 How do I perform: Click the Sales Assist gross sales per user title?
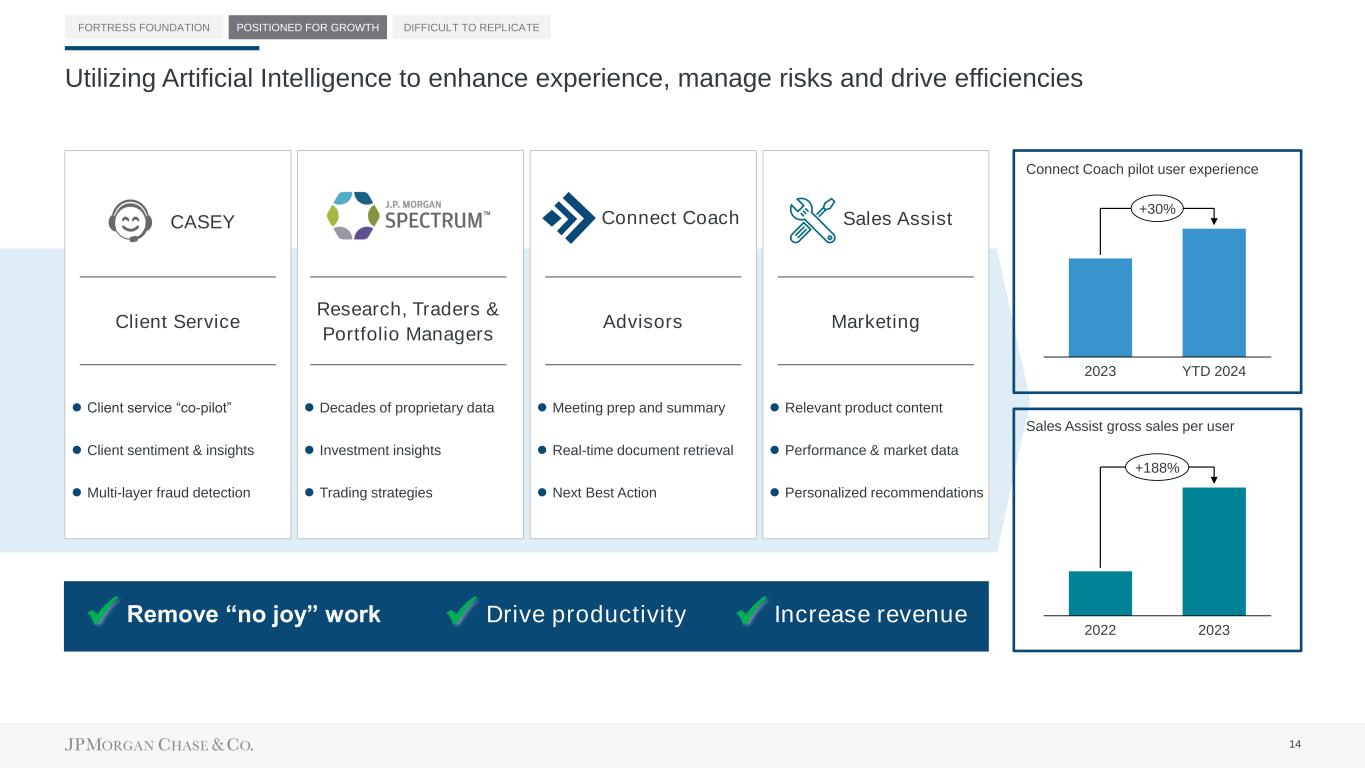click(x=1130, y=426)
